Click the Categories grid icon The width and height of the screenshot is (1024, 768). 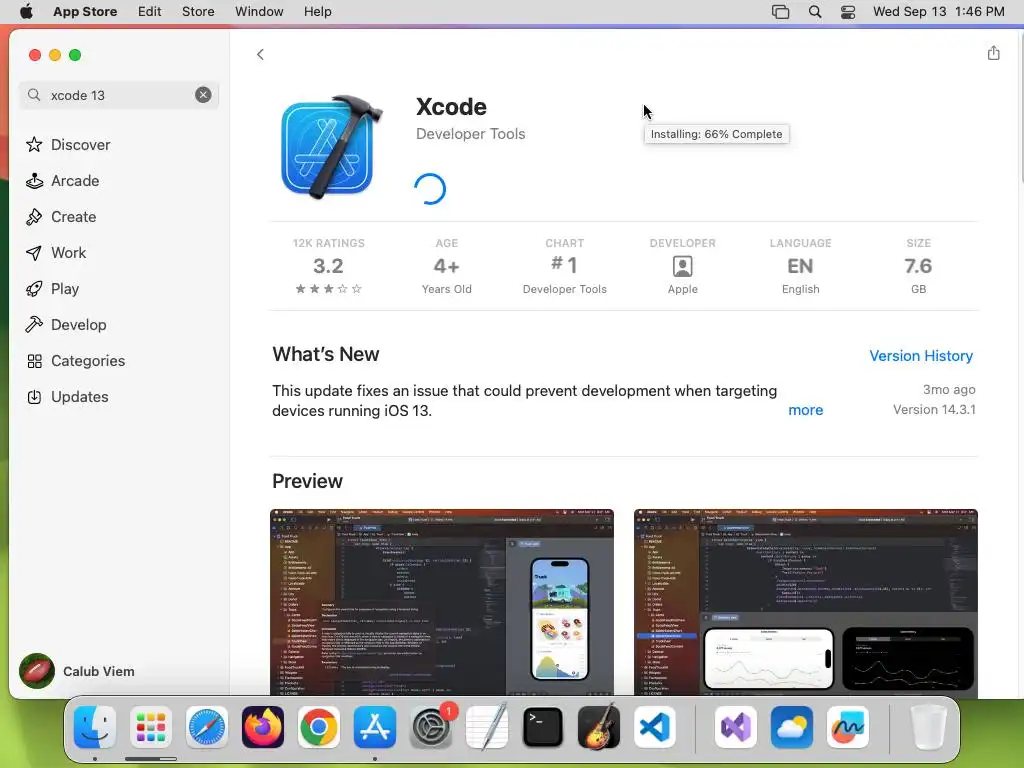click(34, 360)
